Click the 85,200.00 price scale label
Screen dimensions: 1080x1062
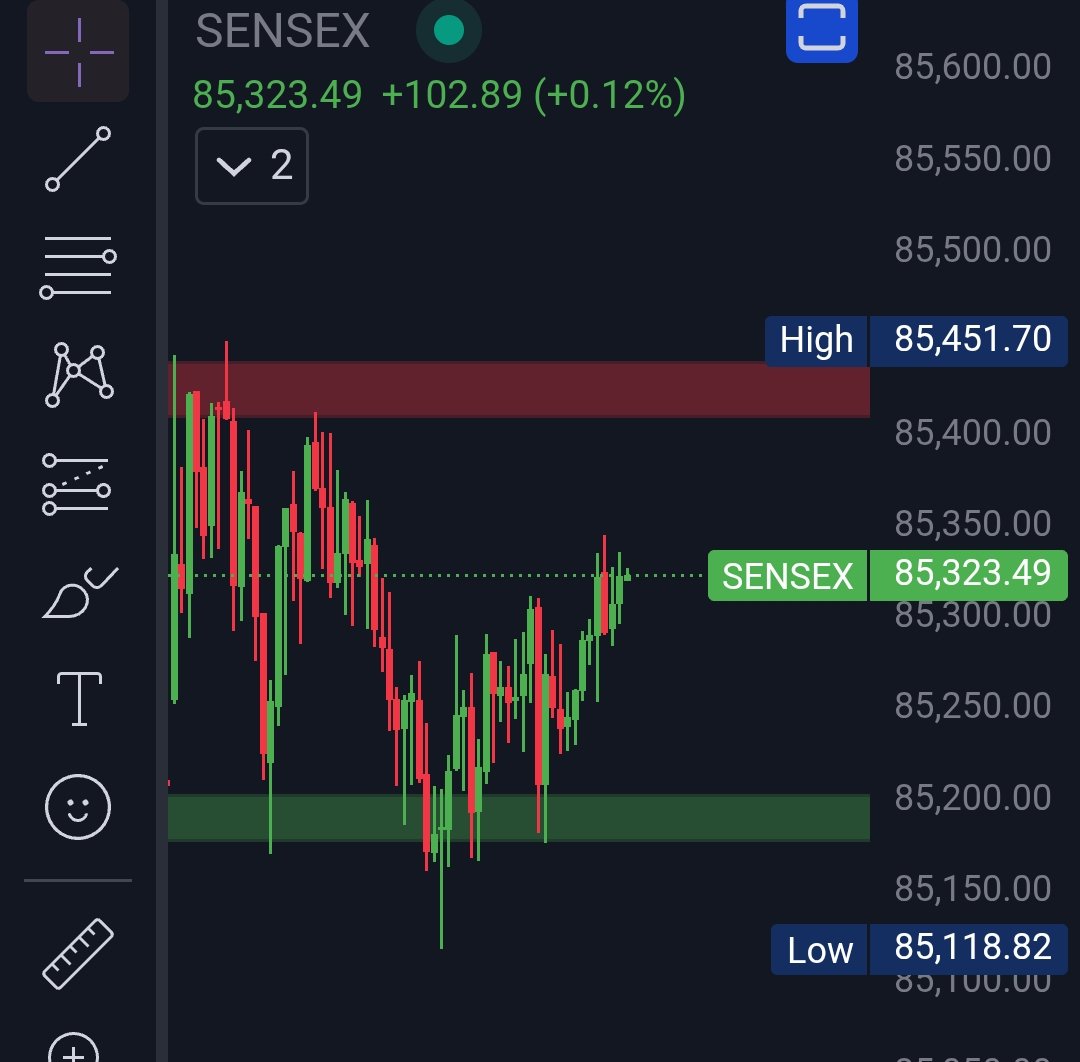point(973,798)
